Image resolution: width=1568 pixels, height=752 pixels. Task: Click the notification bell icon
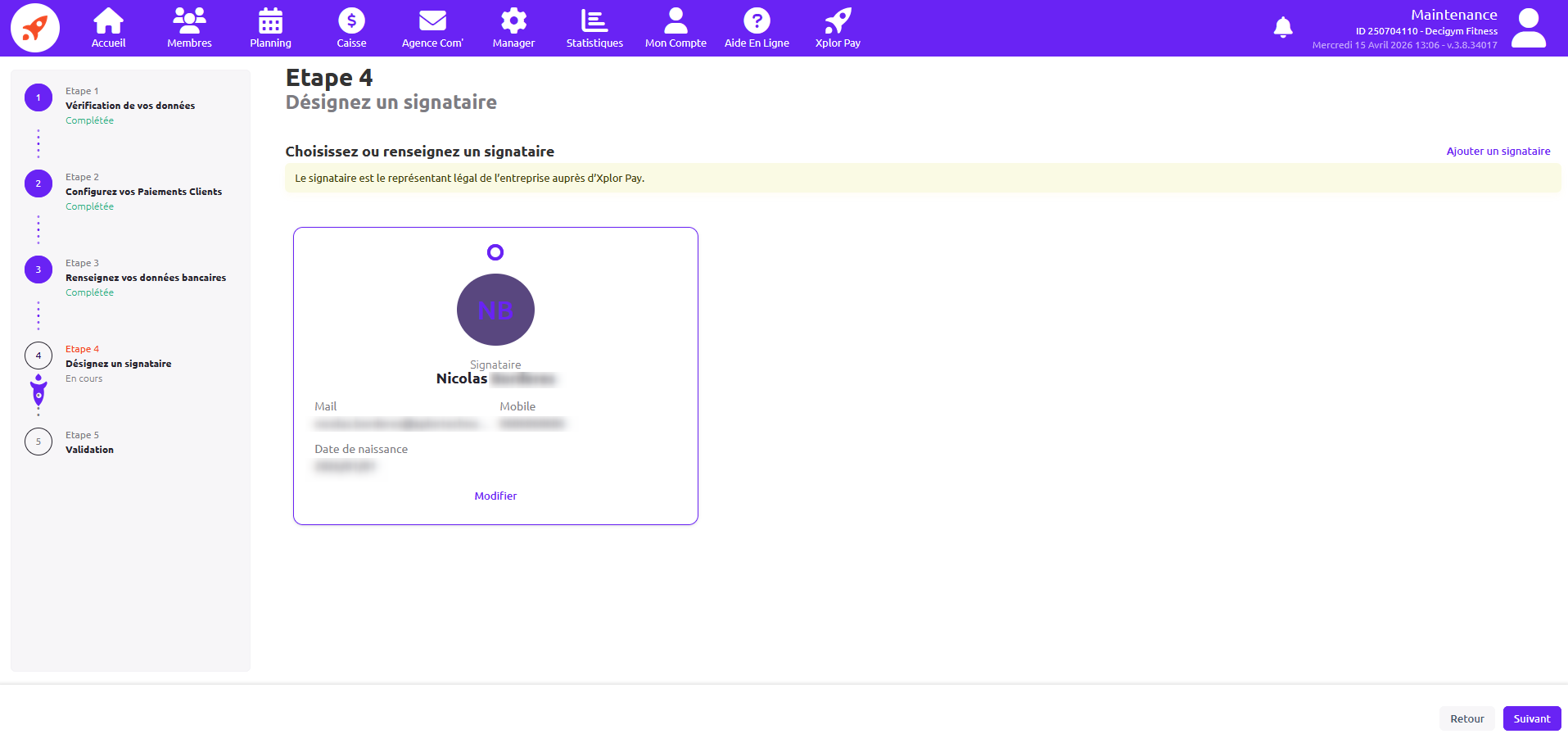pos(1283,27)
